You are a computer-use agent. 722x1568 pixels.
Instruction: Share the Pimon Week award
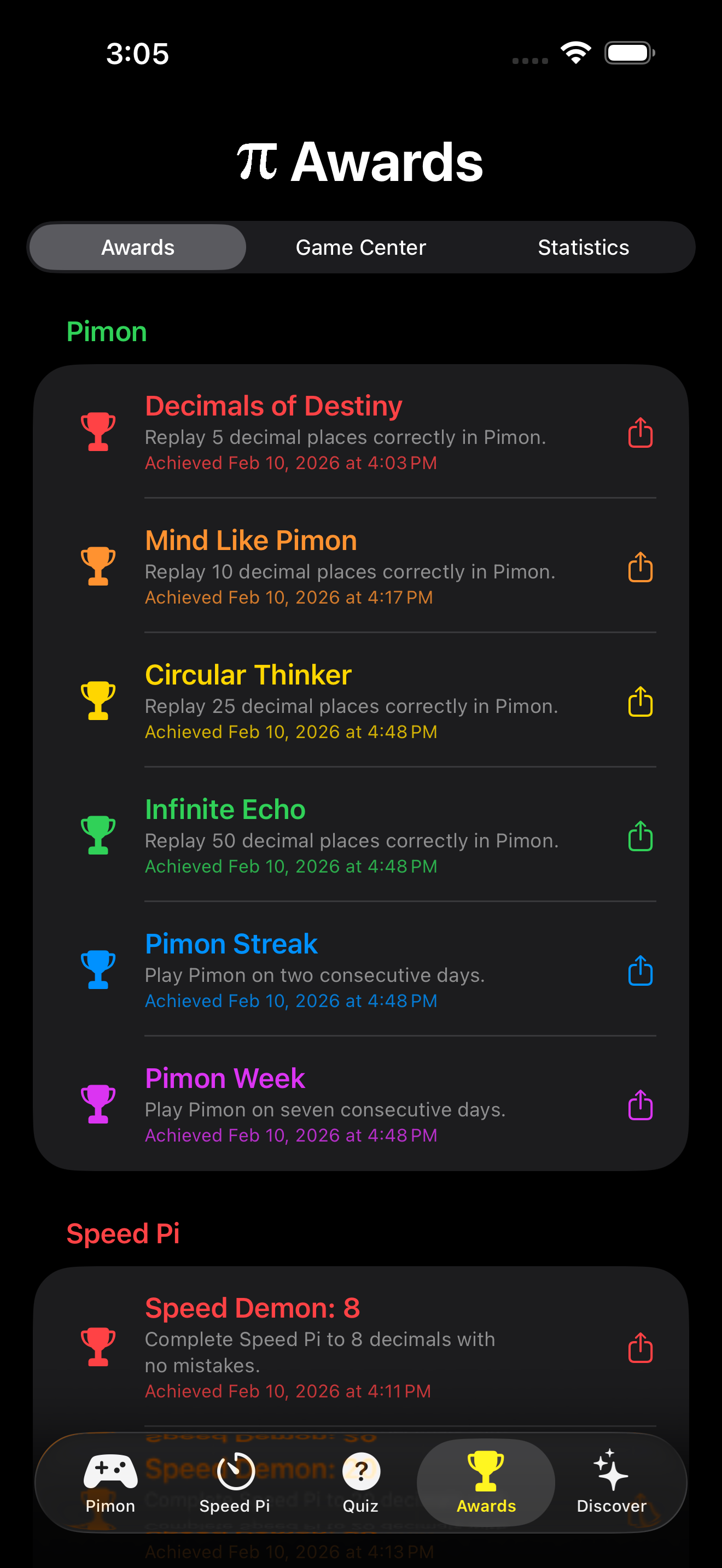pos(640,1105)
